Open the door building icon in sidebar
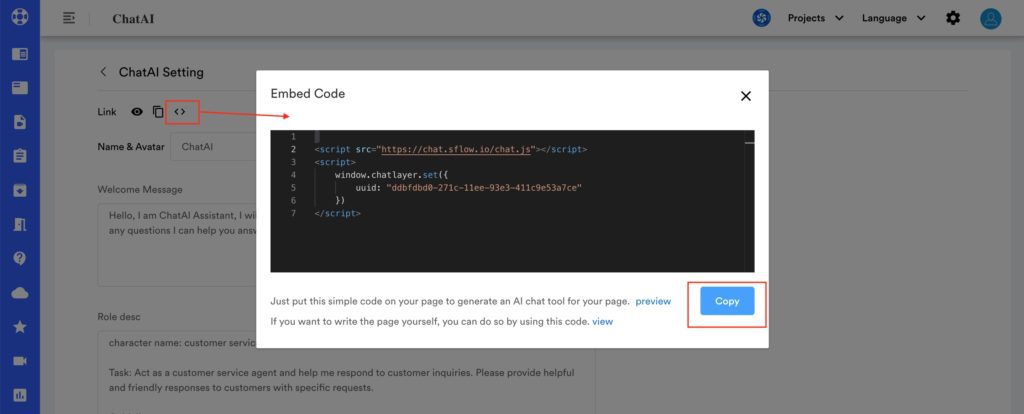This screenshot has height=414, width=1024. tap(20, 224)
